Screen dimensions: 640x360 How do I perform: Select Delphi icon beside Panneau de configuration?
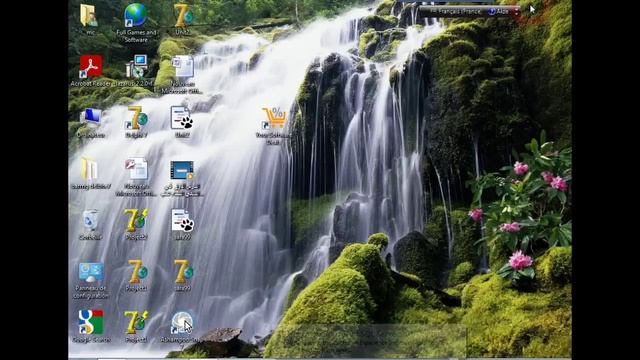[x=137, y=272]
